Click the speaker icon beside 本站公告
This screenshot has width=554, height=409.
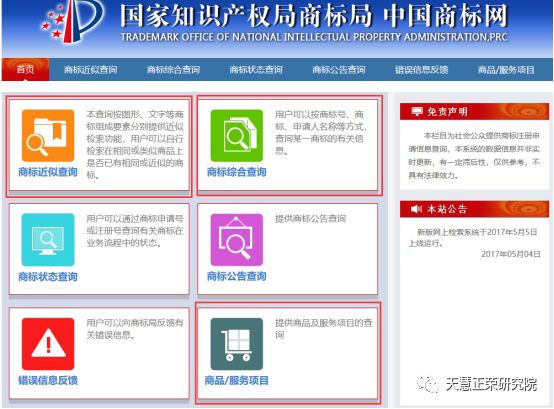pyautogui.click(x=417, y=209)
